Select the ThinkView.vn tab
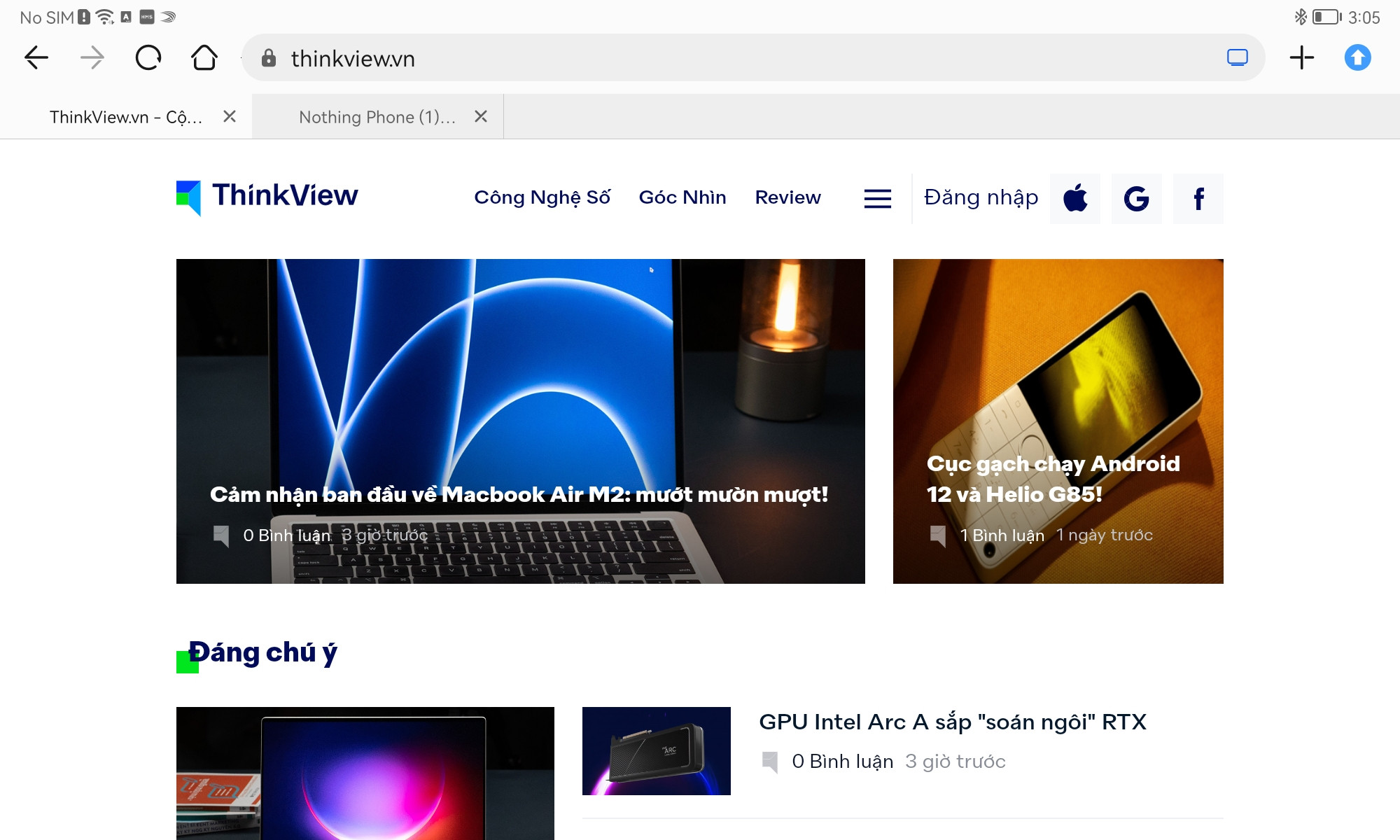 tap(126, 117)
